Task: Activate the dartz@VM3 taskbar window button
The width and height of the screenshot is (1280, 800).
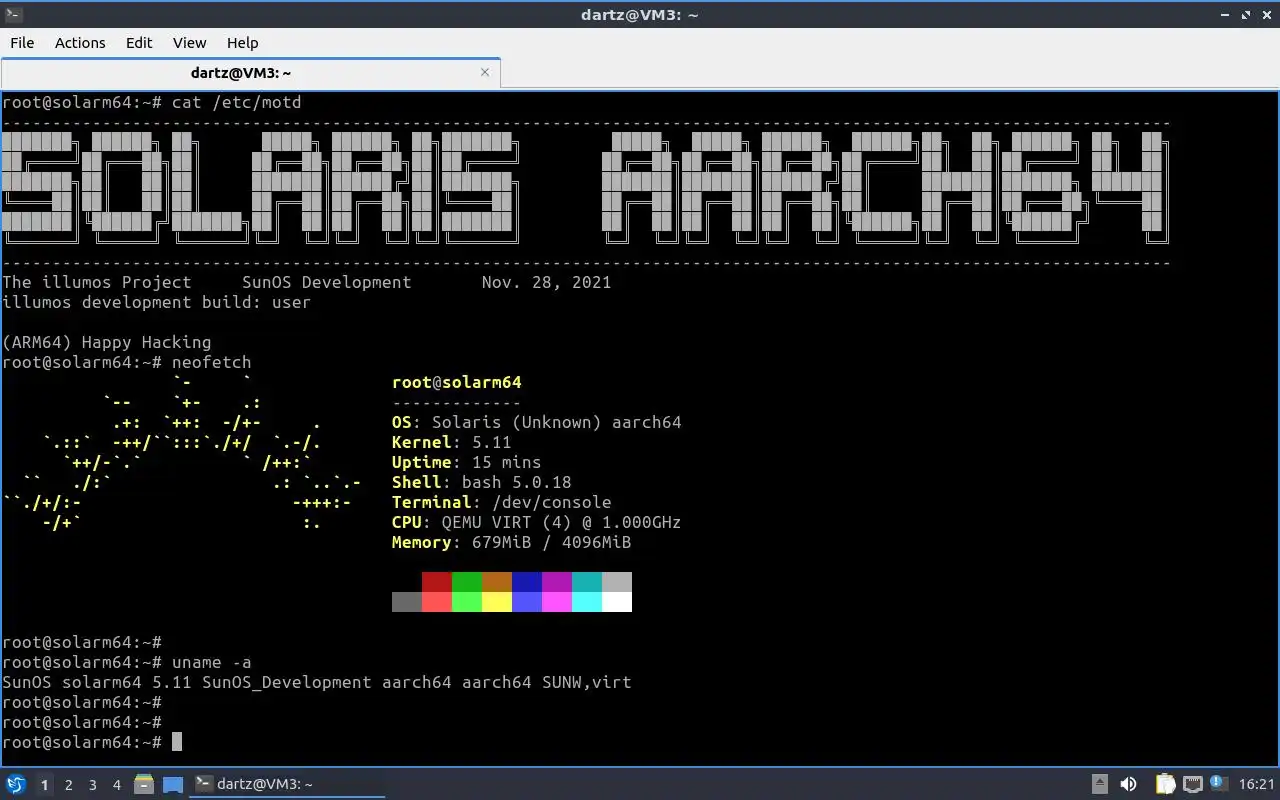Action: [287, 784]
